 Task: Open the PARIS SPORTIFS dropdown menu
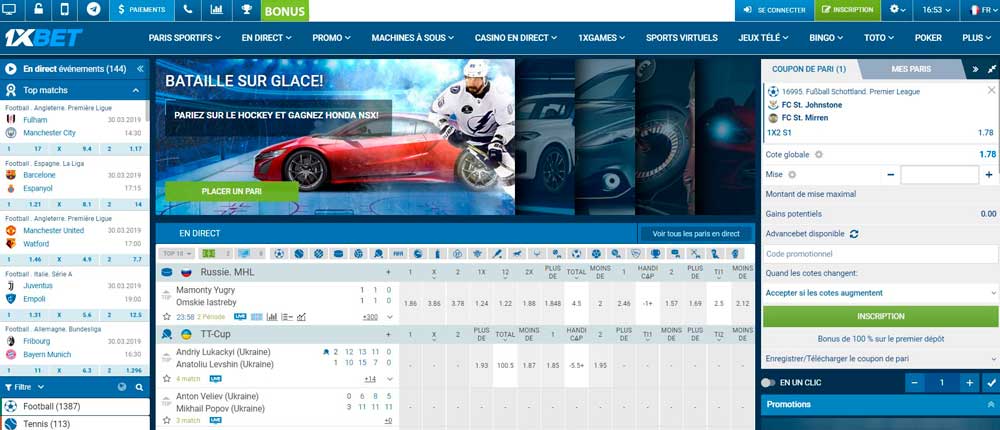[x=185, y=38]
